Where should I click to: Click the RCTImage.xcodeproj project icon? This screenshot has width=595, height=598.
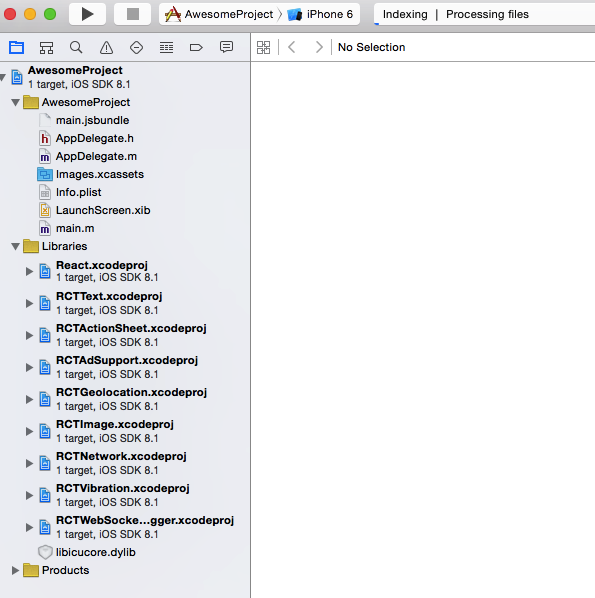click(45, 431)
